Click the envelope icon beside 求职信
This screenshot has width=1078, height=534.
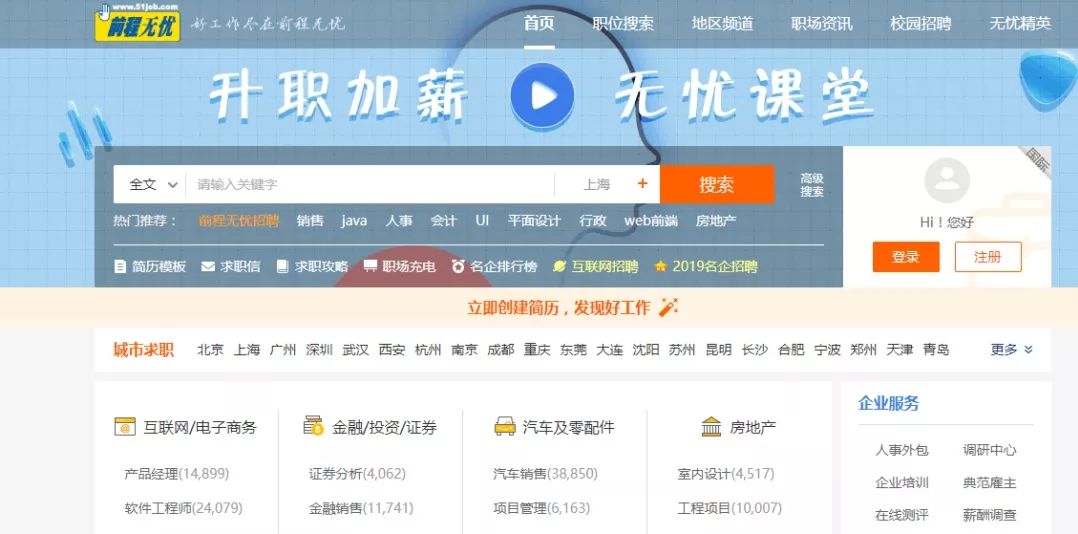208,267
